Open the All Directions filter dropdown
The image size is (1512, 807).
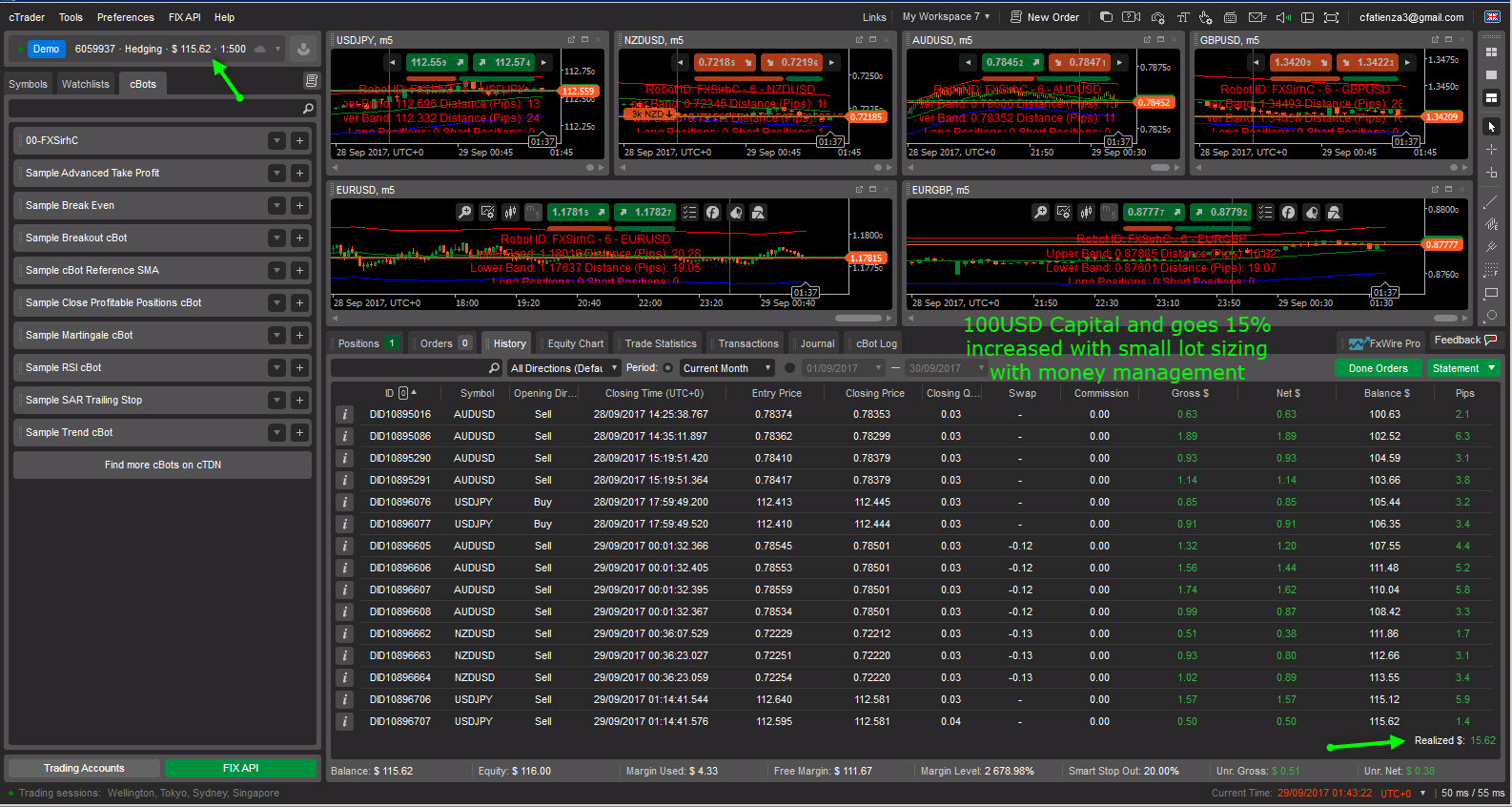[x=563, y=368]
